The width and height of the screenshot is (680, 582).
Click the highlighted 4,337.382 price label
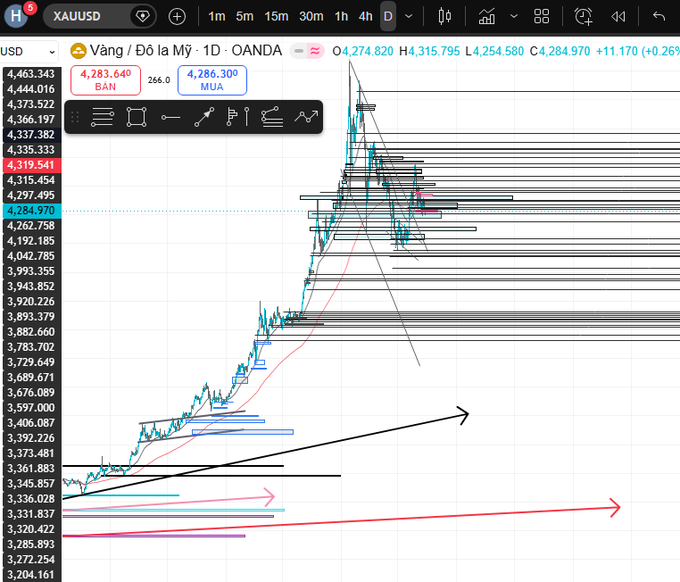32,134
